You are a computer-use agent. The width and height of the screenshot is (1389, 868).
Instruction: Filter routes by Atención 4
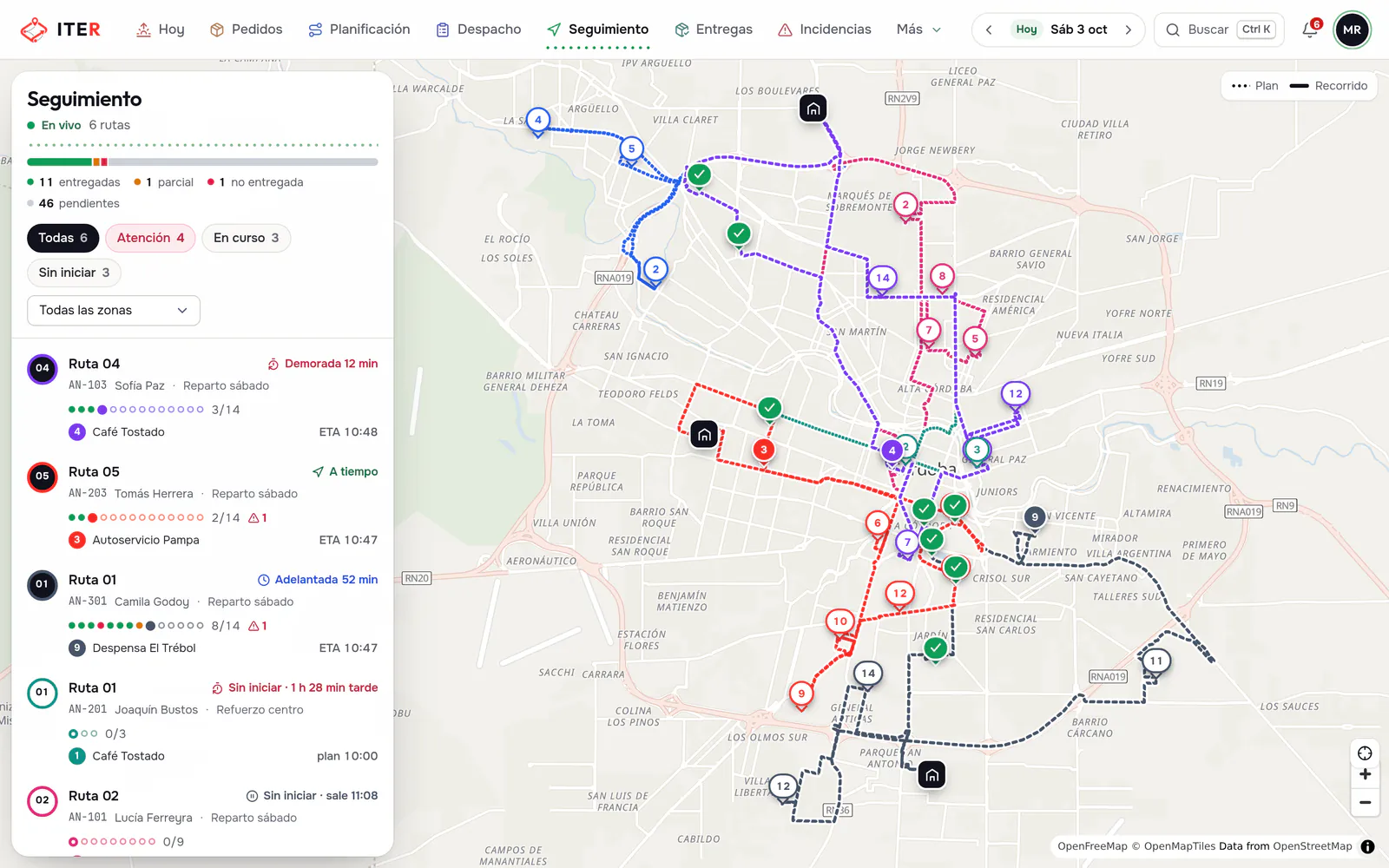tap(150, 238)
